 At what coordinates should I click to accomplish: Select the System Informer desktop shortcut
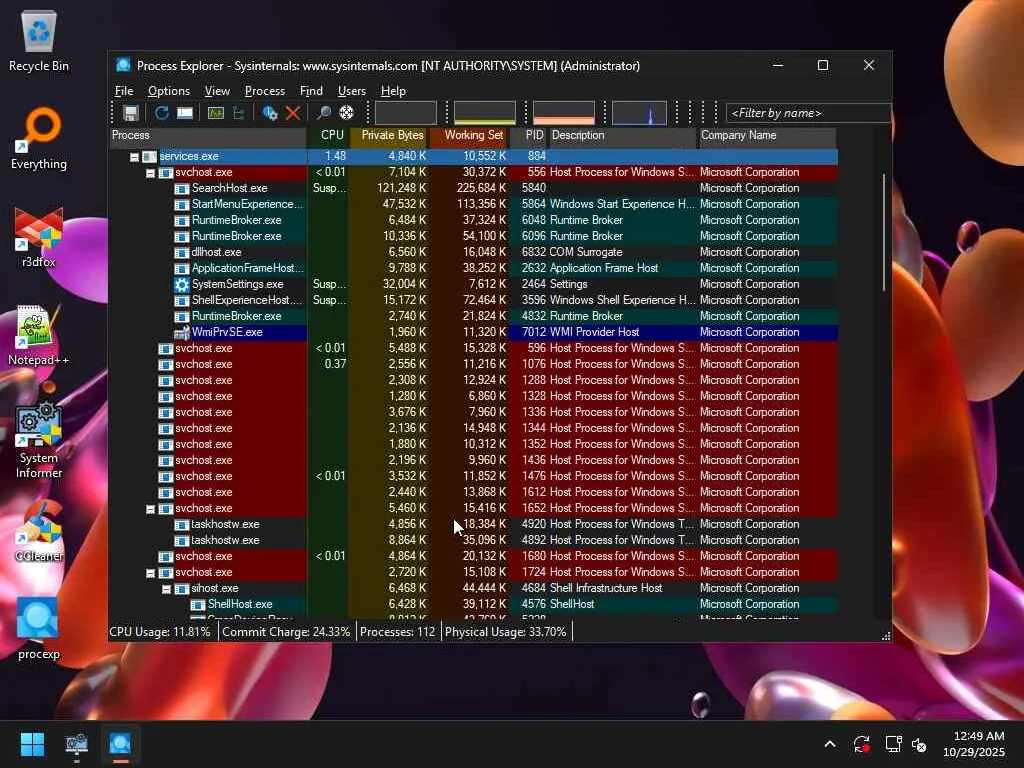click(39, 440)
